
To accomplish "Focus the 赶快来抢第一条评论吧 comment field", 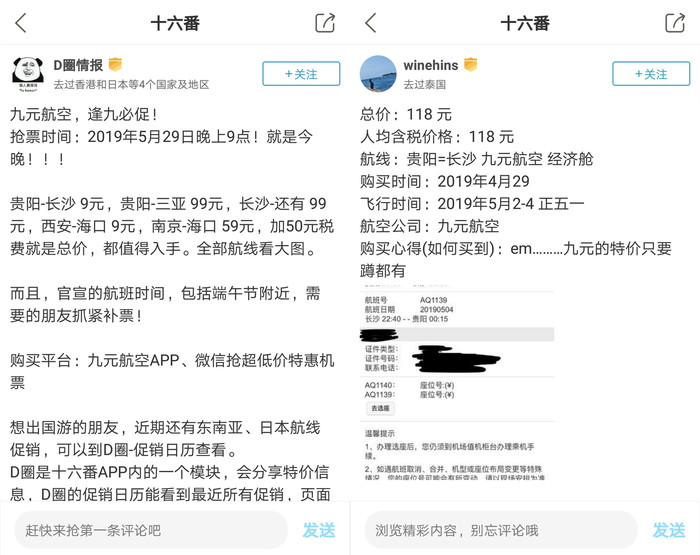I will coord(151,530).
